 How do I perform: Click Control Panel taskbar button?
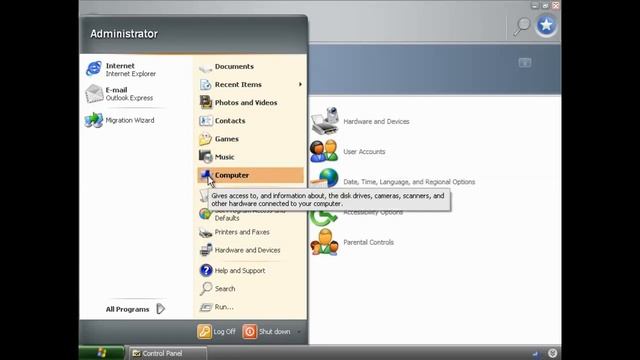(x=168, y=353)
